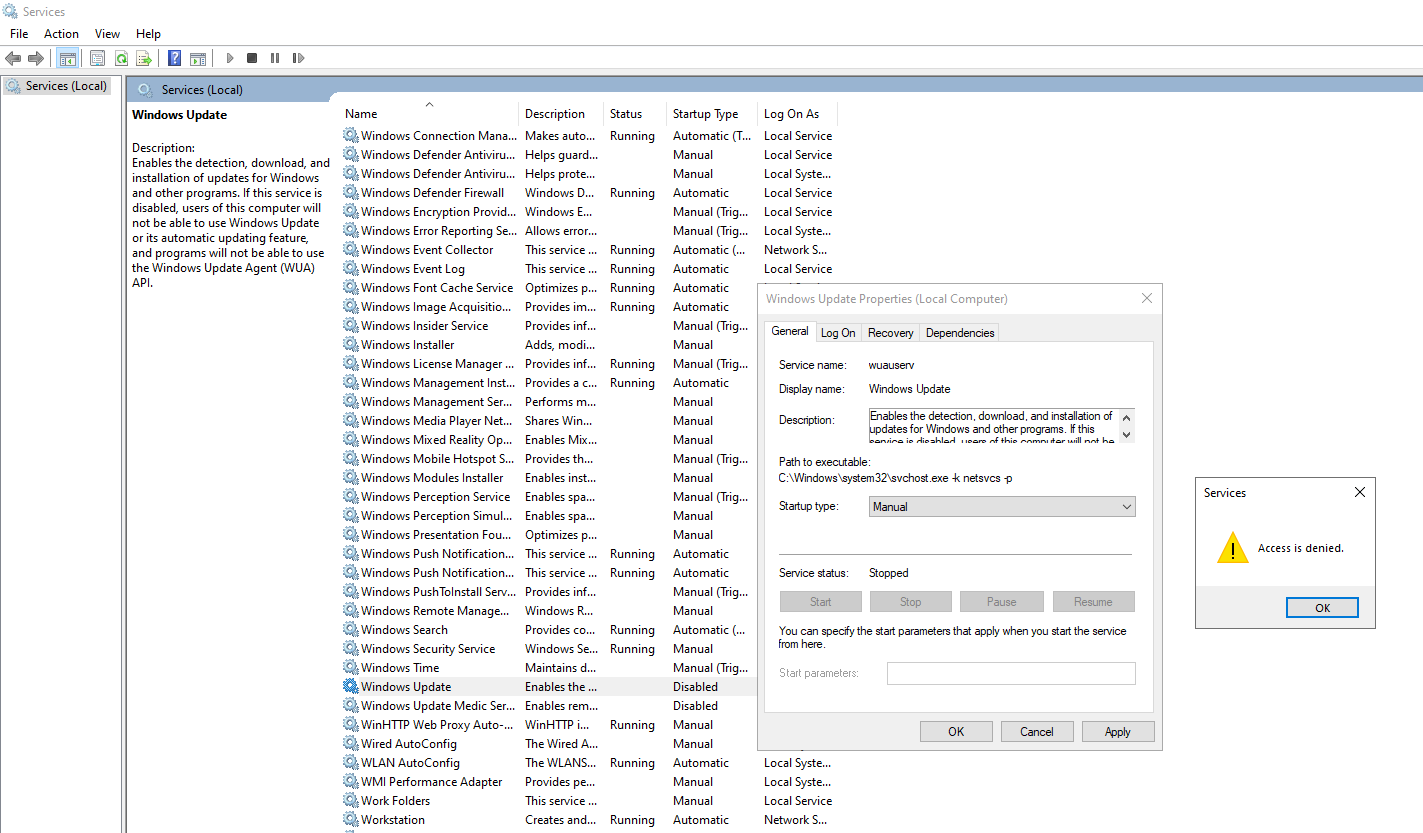This screenshot has height=833, width=1423.
Task: Click the Export List toolbar icon
Action: [x=144, y=58]
